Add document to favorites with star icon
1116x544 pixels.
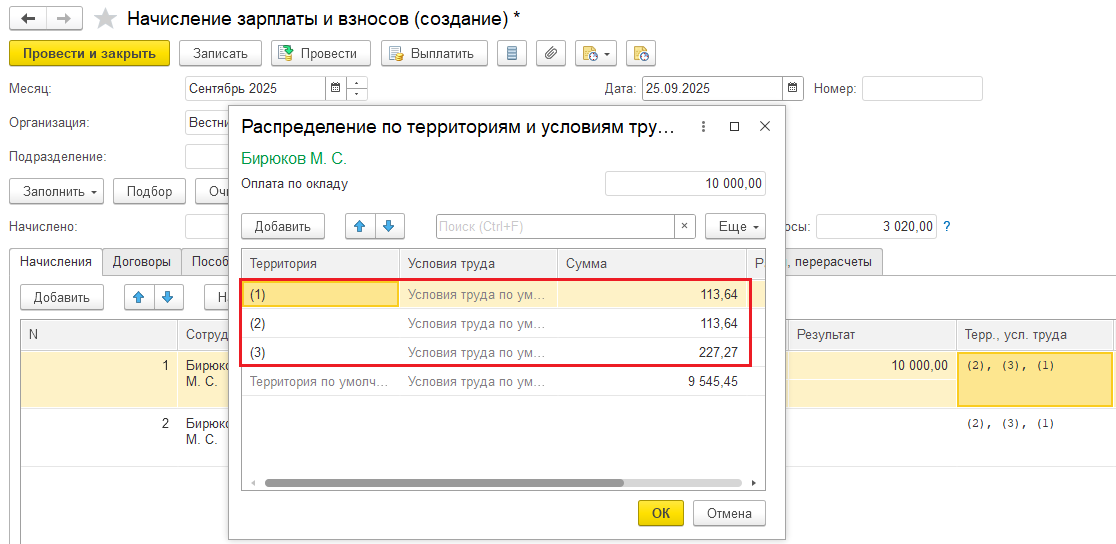pyautogui.click(x=105, y=19)
